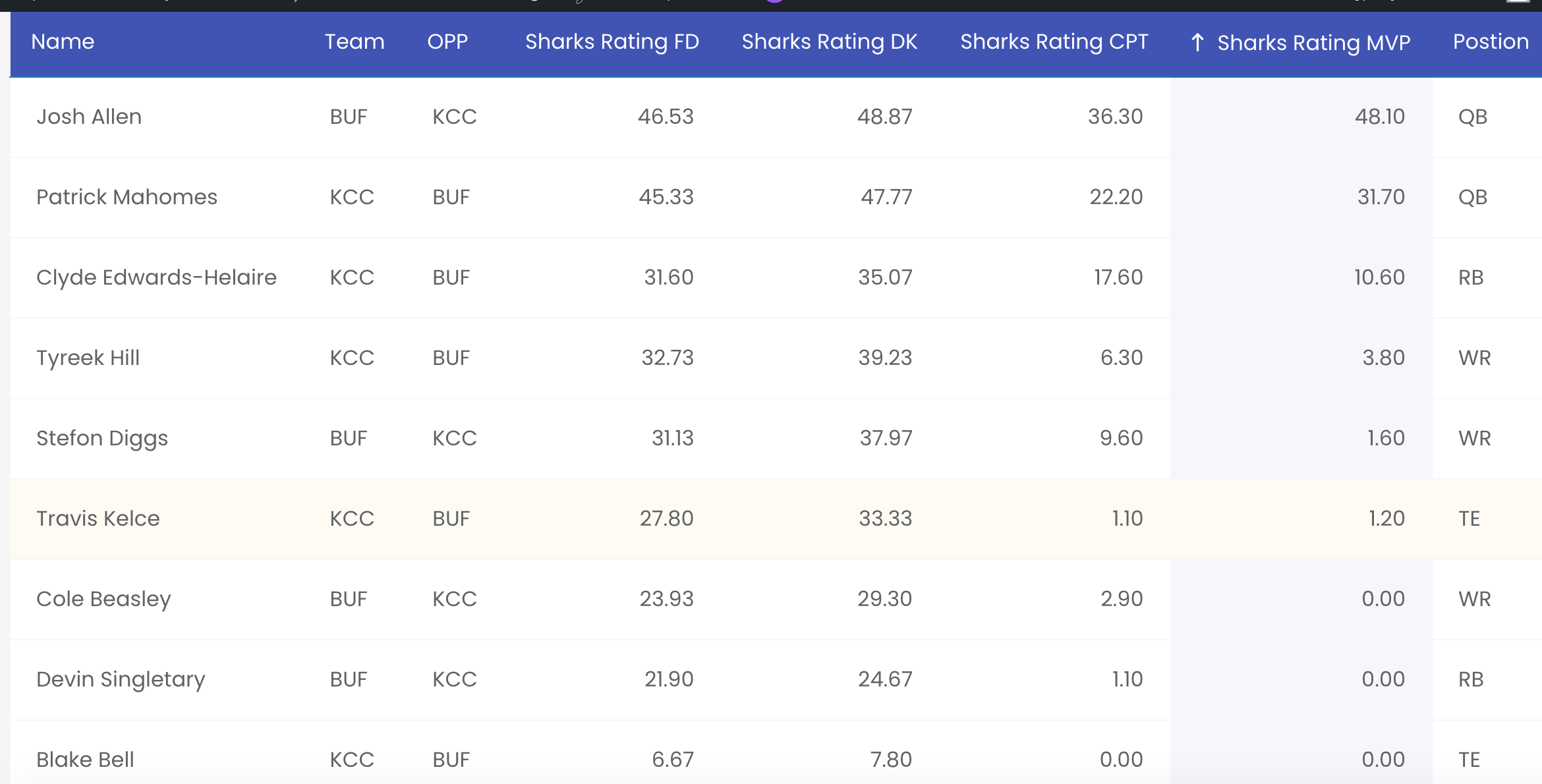This screenshot has width=1542, height=784.
Task: Select the Tyreek Hill row
Action: point(776,358)
